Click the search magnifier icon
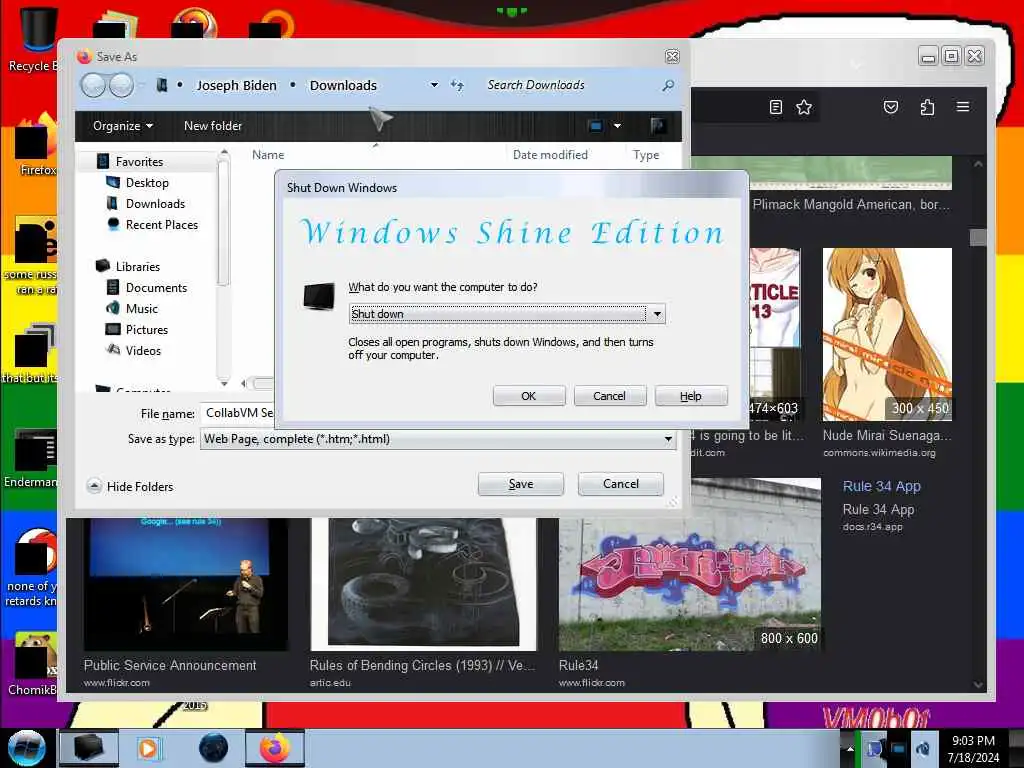This screenshot has height=768, width=1024. (x=667, y=86)
